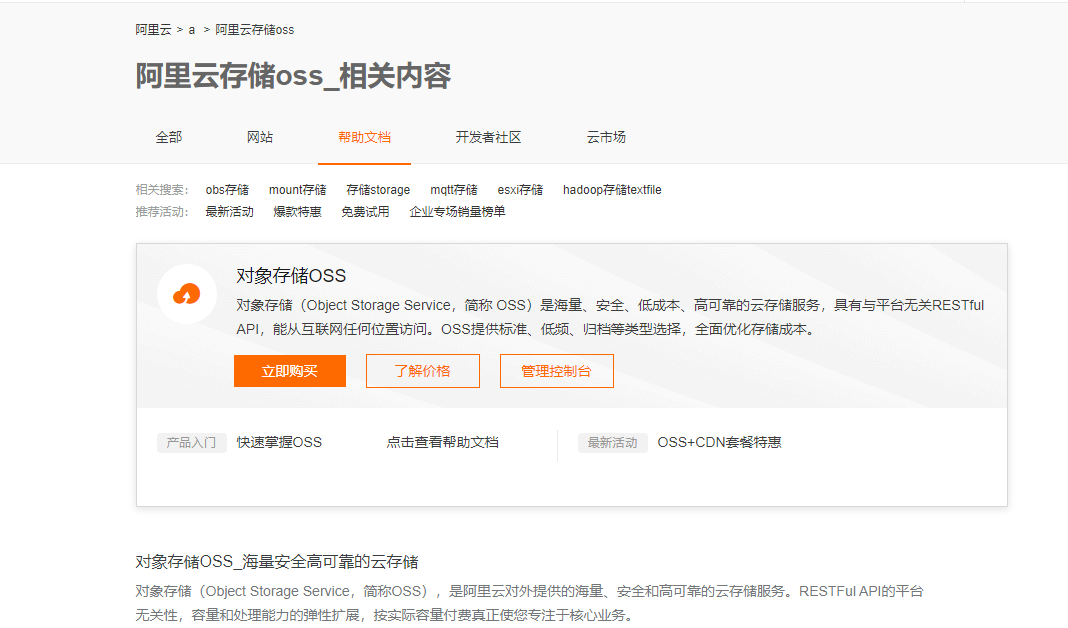The height and width of the screenshot is (628, 1068).
Task: Open the OSS+CDN套餐特惠 link
Action: 719,442
